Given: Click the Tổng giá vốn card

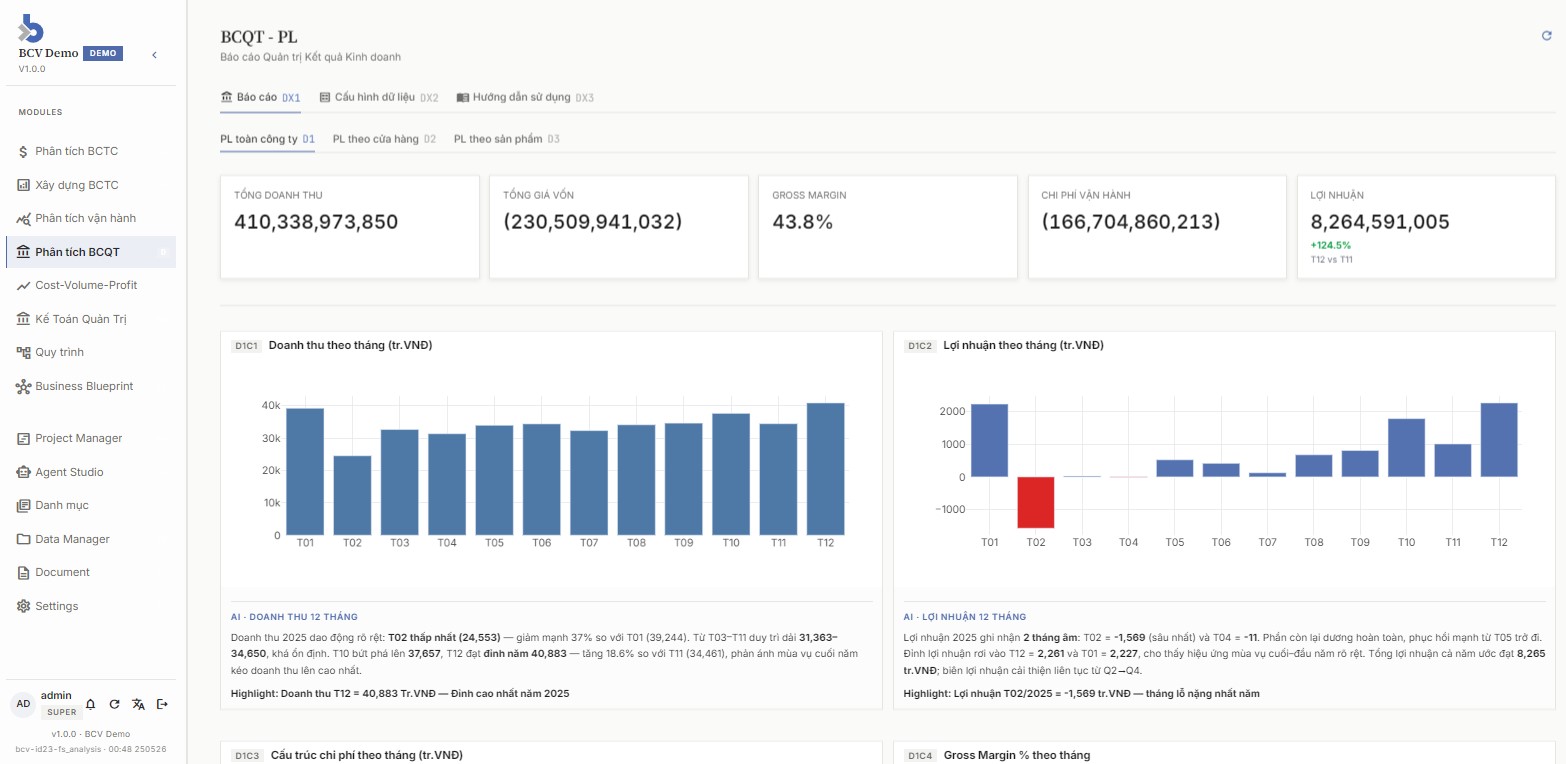Looking at the screenshot, I should click(x=618, y=227).
